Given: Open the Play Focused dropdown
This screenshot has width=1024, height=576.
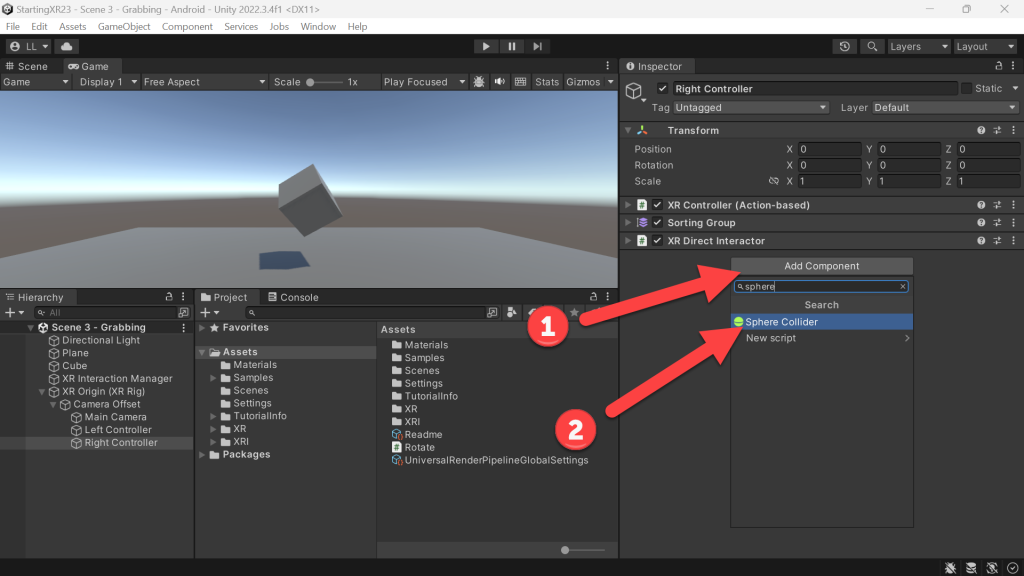Looking at the screenshot, I should (424, 82).
